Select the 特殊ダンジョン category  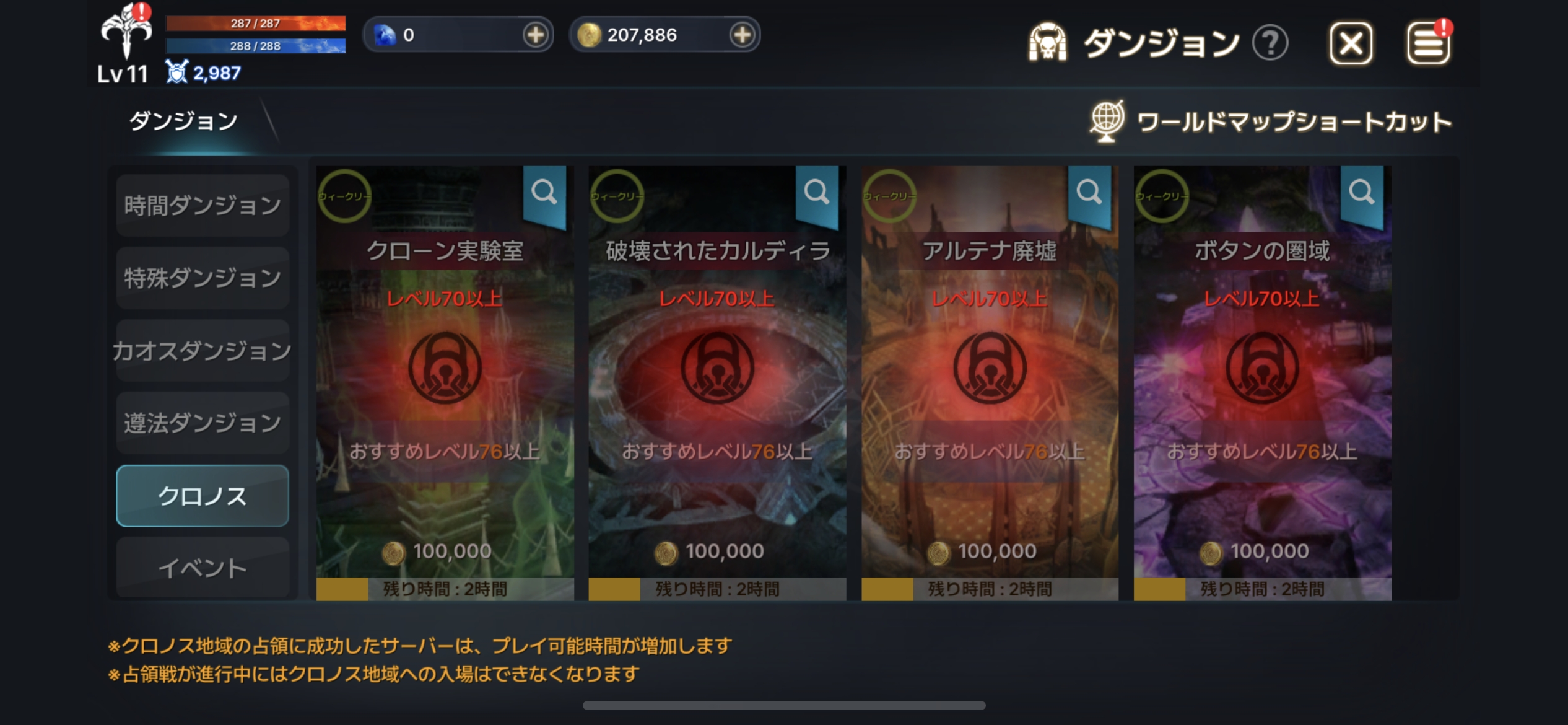point(203,278)
